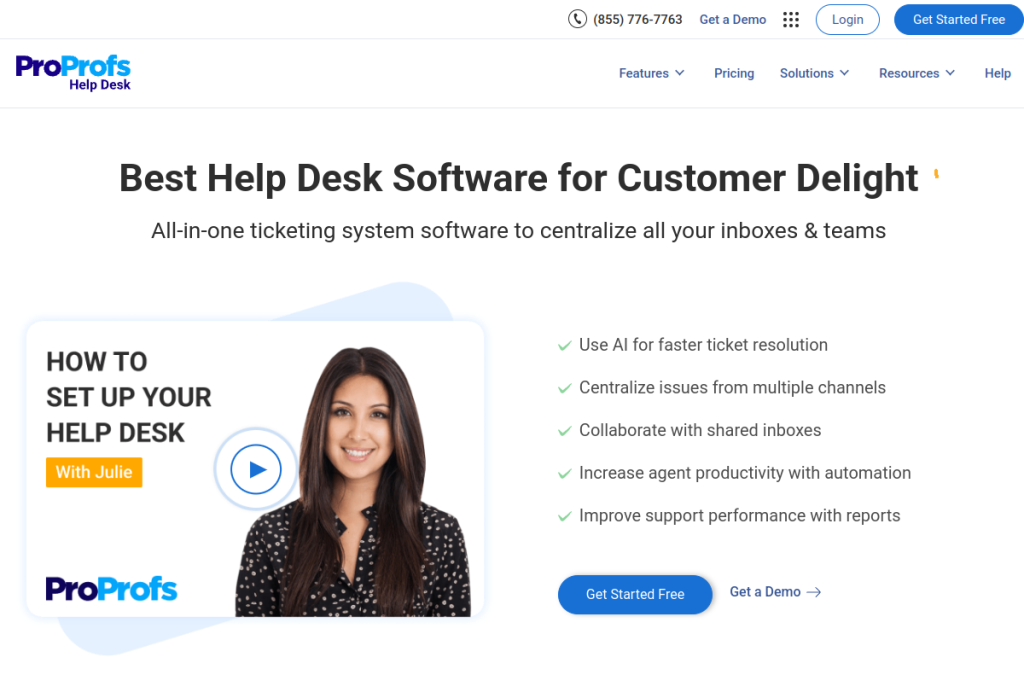Click the HOW TO SET UP YOUR HELP DESK title
Image resolution: width=1024 pixels, height=682 pixels.
(x=129, y=397)
